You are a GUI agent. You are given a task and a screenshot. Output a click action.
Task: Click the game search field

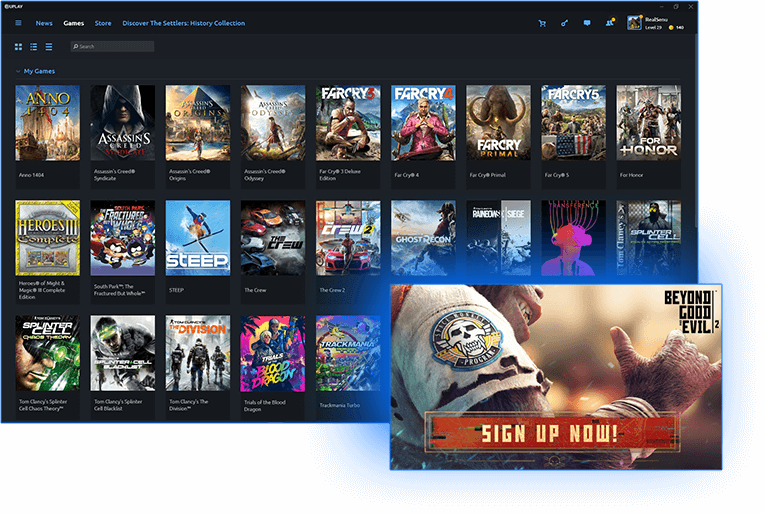(x=113, y=47)
